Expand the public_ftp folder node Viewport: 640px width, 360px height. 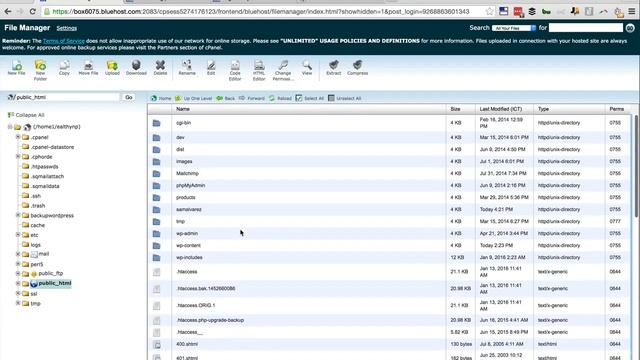click(18, 273)
